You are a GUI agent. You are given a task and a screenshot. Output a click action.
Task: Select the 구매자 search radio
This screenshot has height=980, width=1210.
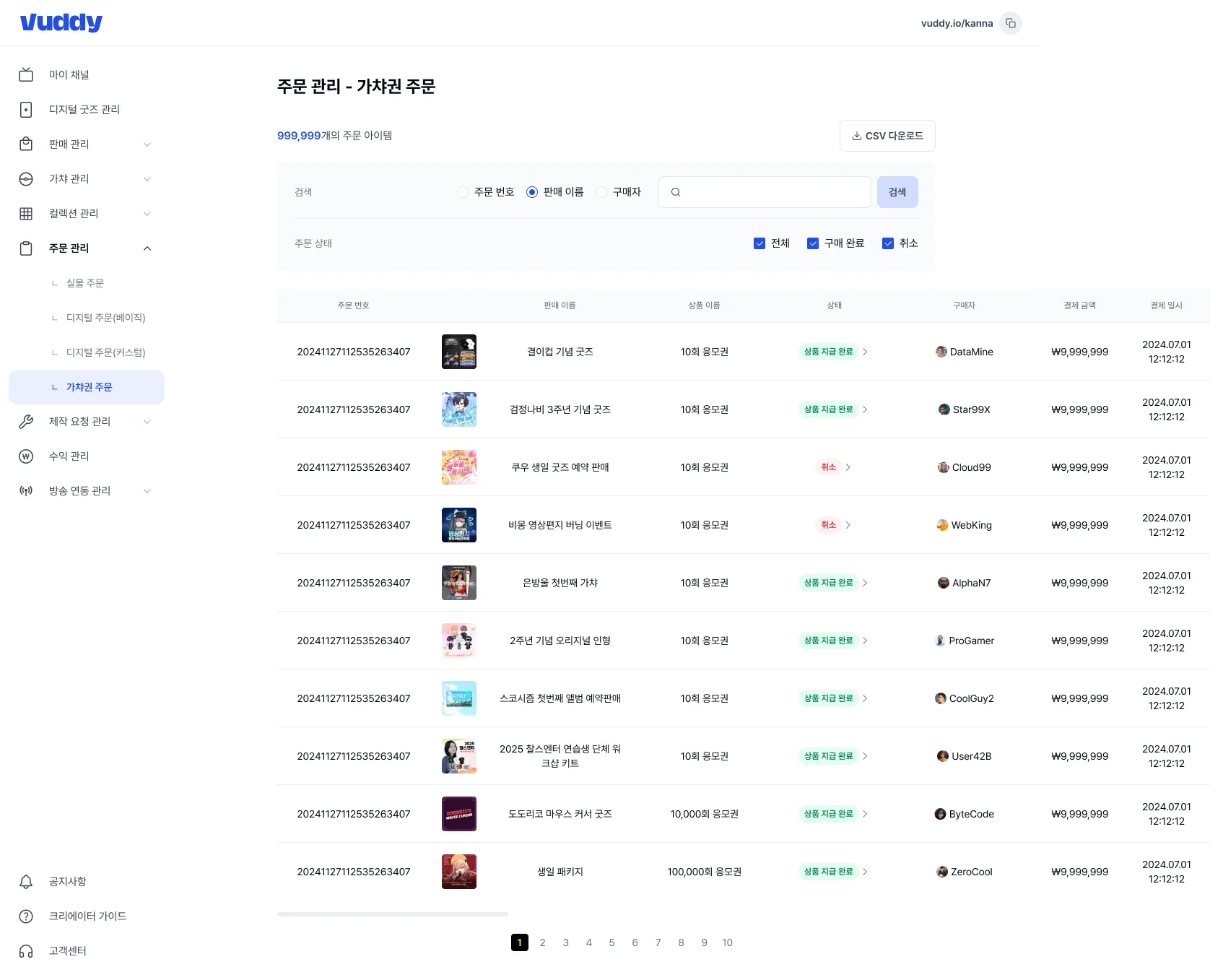click(x=601, y=192)
